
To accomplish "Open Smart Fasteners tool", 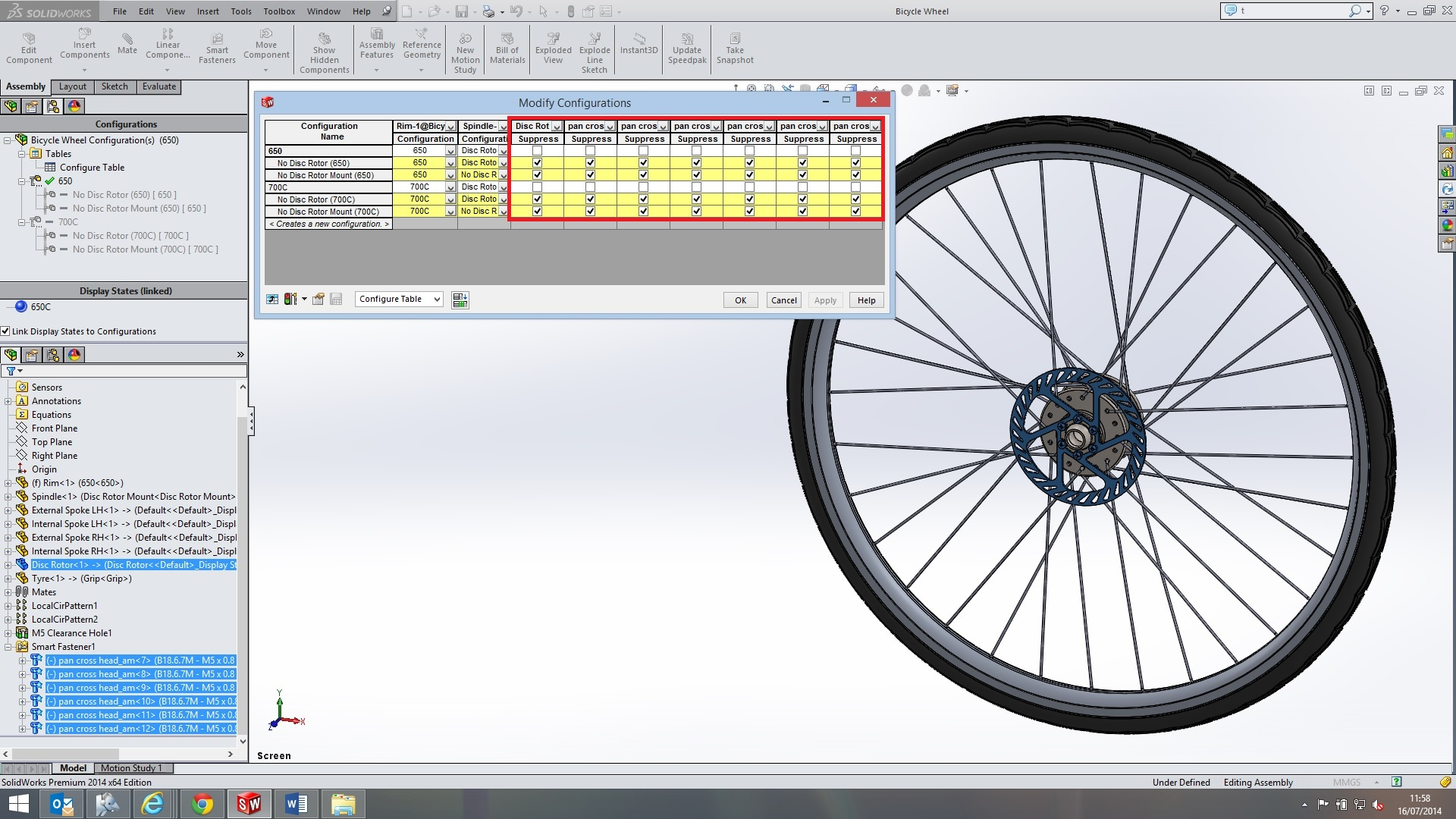I will 217,49.
